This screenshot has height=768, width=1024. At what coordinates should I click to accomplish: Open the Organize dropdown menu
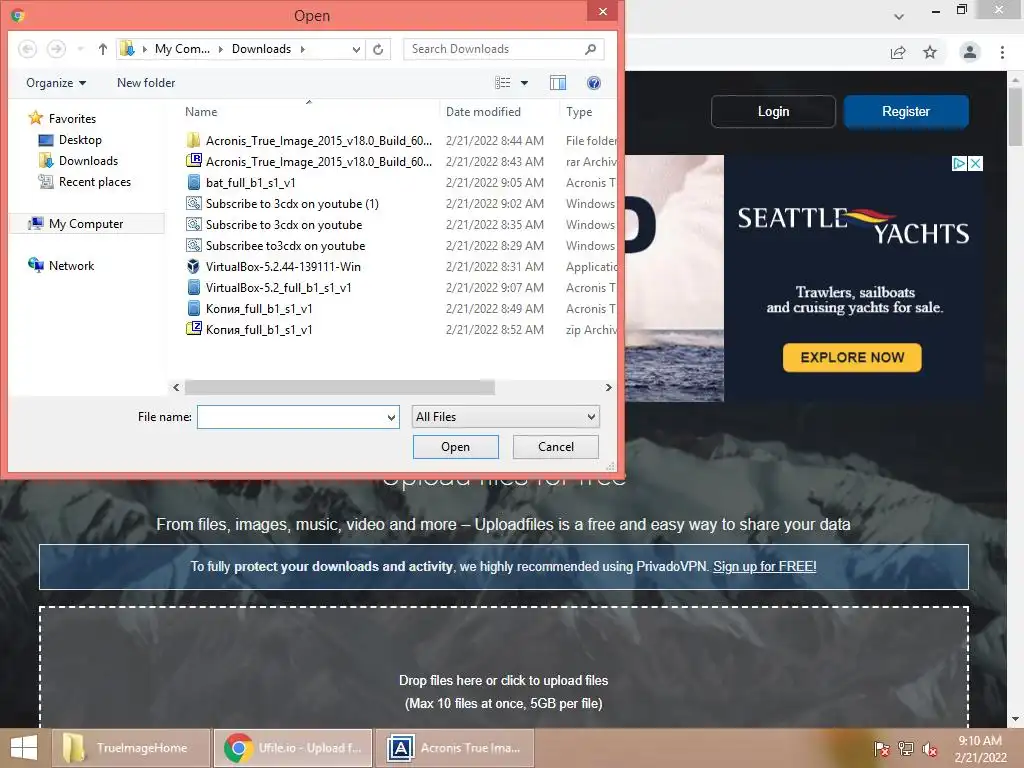pos(56,83)
